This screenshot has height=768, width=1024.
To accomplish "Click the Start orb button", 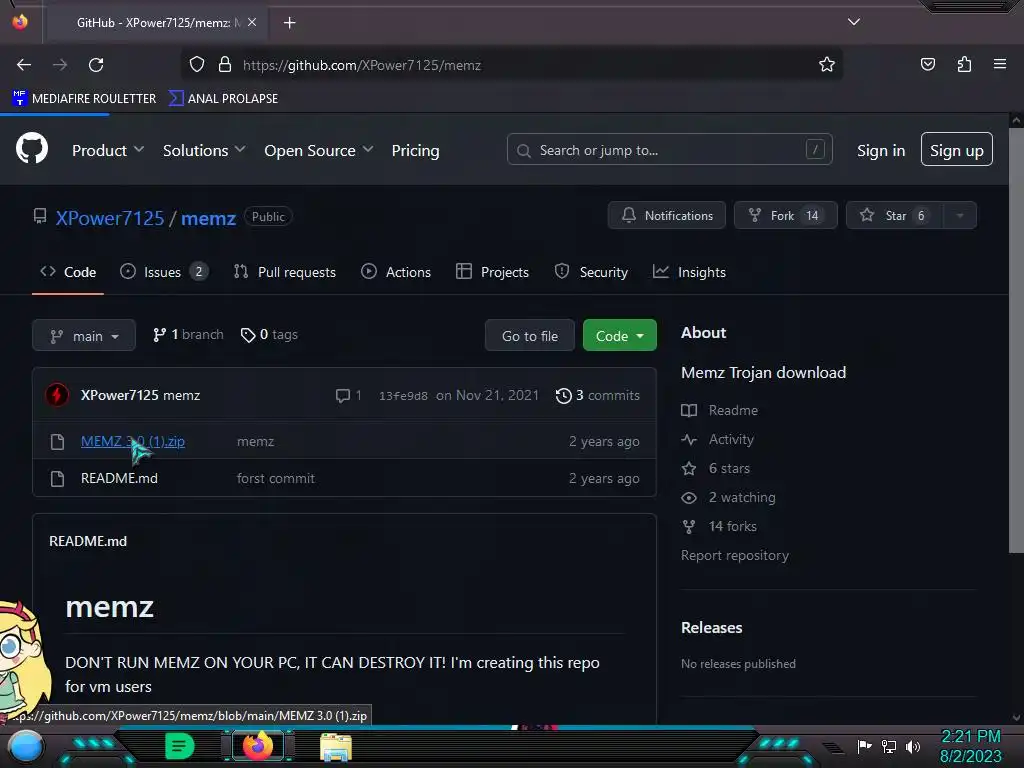I will pyautogui.click(x=25, y=746).
